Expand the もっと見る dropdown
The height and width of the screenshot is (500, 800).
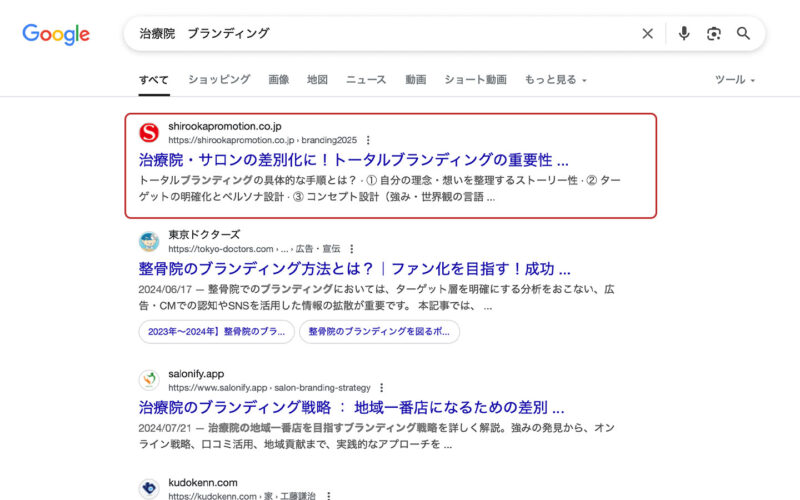[x=556, y=80]
